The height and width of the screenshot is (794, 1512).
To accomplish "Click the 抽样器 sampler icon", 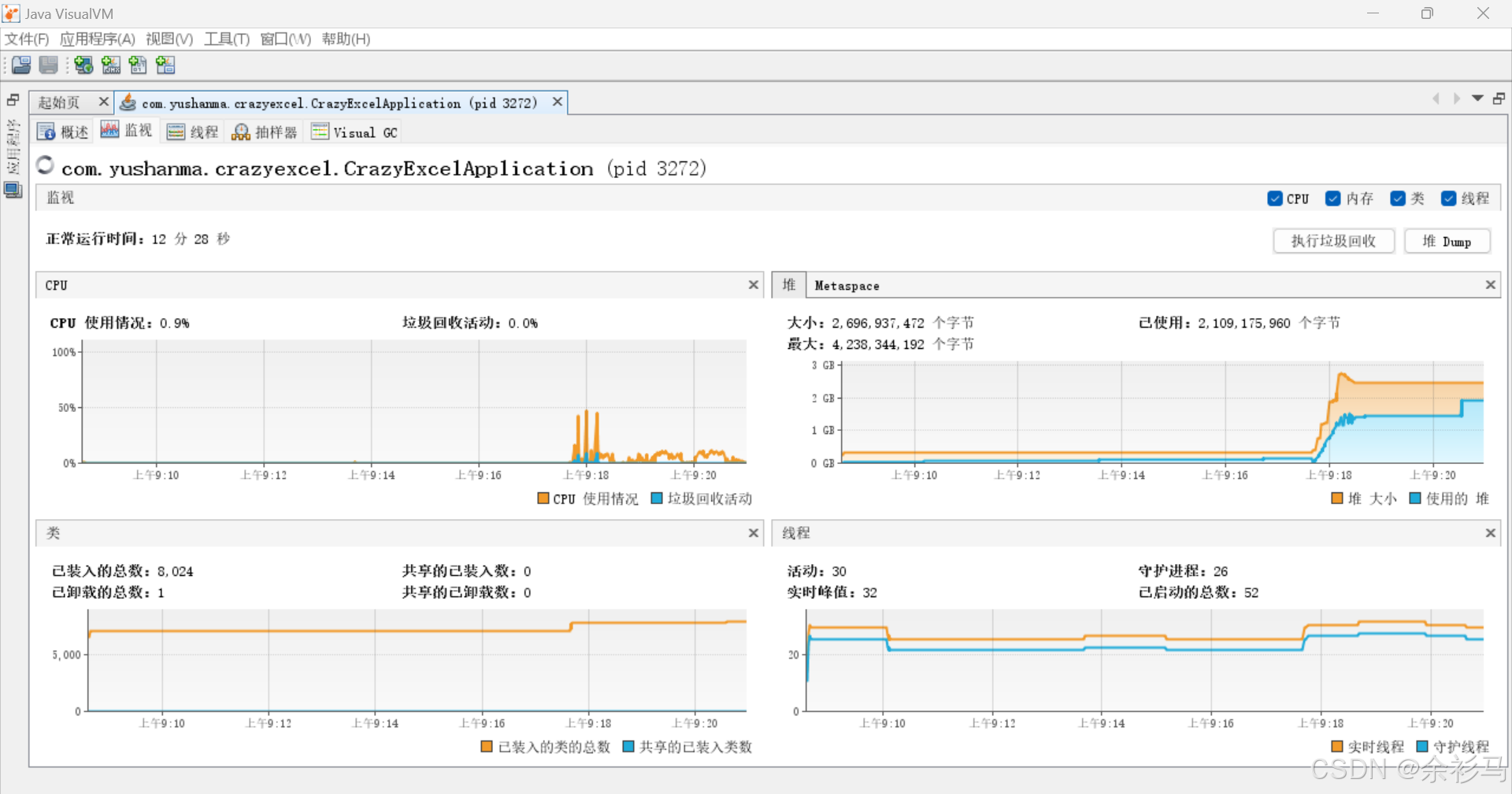I will pyautogui.click(x=241, y=132).
